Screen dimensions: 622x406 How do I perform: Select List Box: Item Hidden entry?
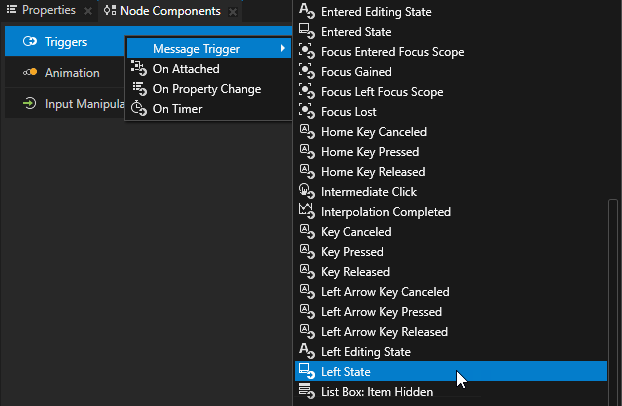click(377, 392)
